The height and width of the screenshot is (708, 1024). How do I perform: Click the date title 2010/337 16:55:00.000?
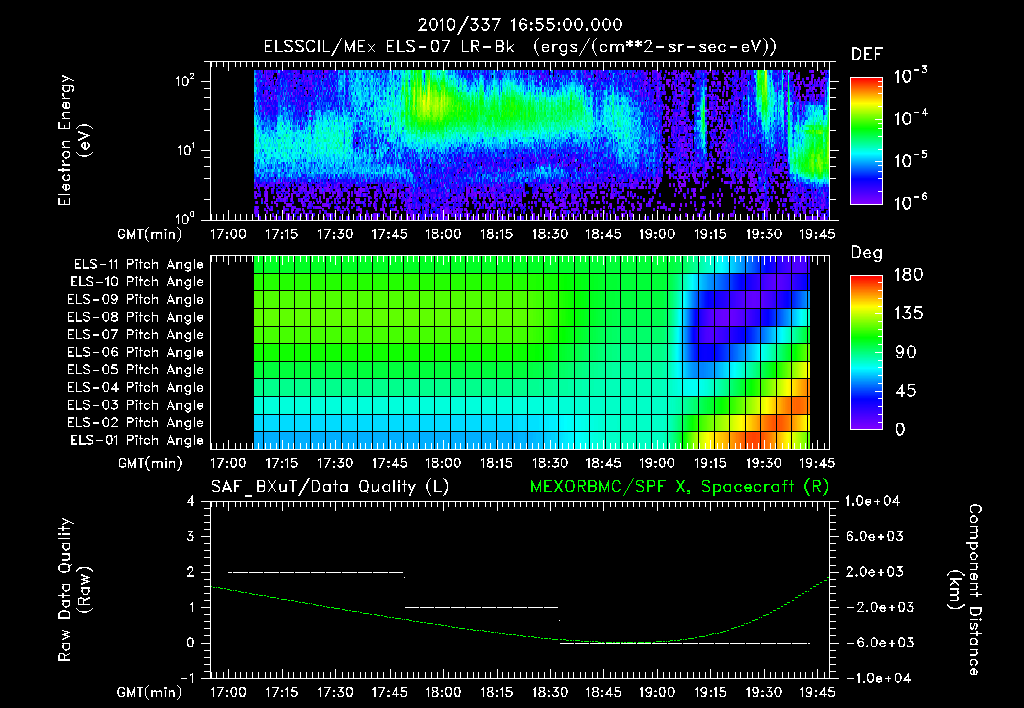(x=520, y=25)
